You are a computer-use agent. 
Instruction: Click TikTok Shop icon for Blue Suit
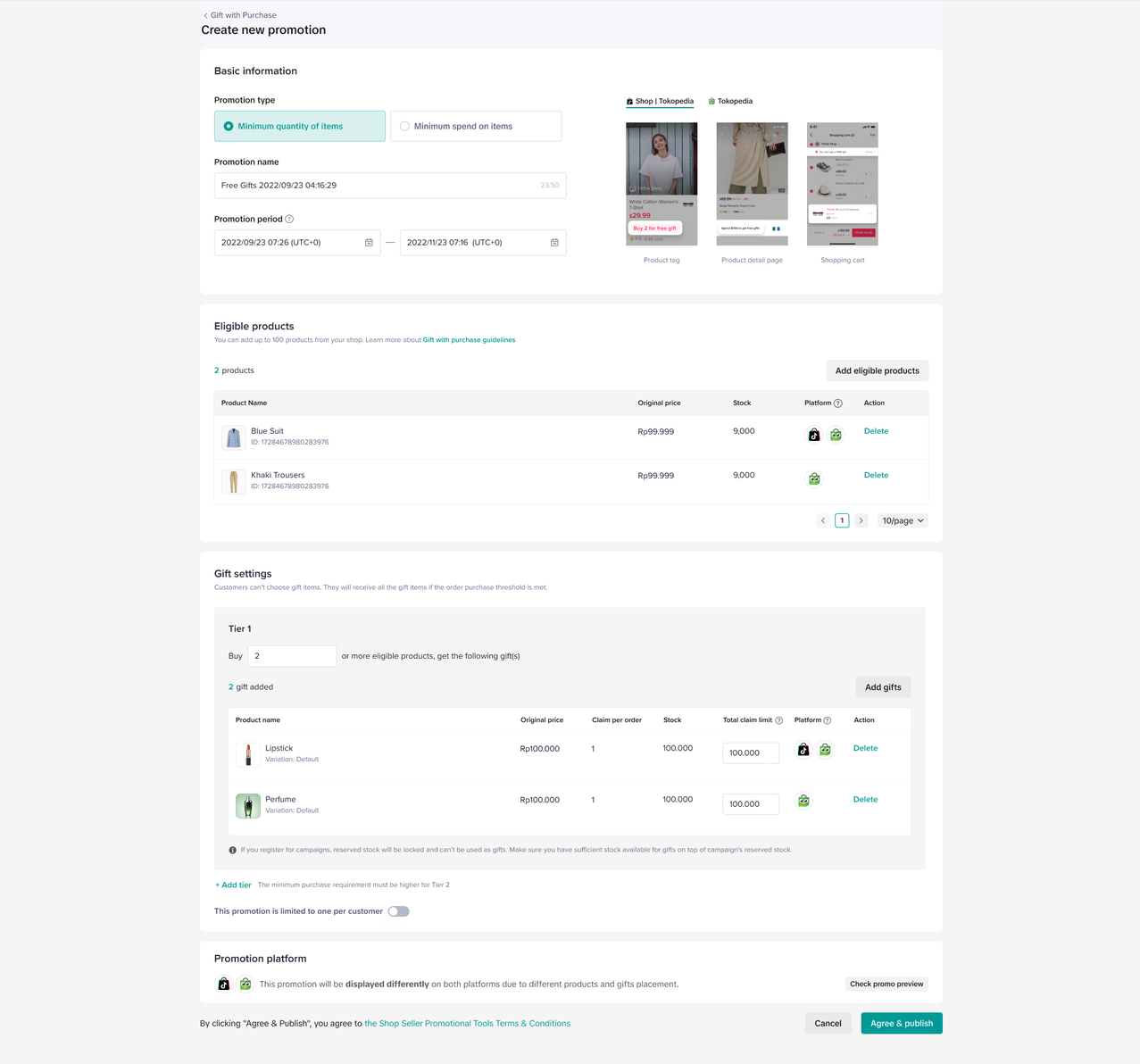(x=814, y=435)
